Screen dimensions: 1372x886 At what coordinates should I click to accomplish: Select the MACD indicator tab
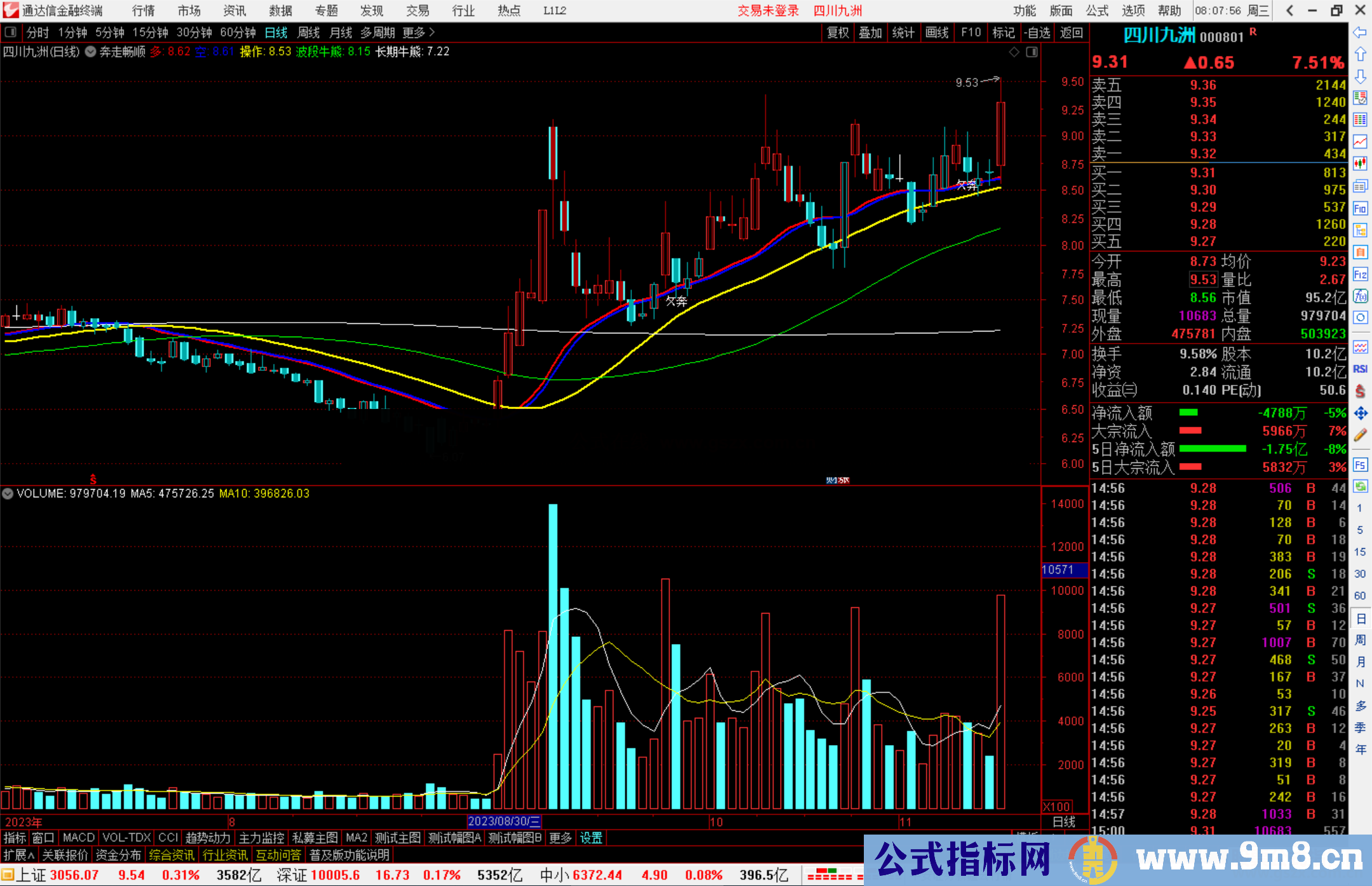79,838
